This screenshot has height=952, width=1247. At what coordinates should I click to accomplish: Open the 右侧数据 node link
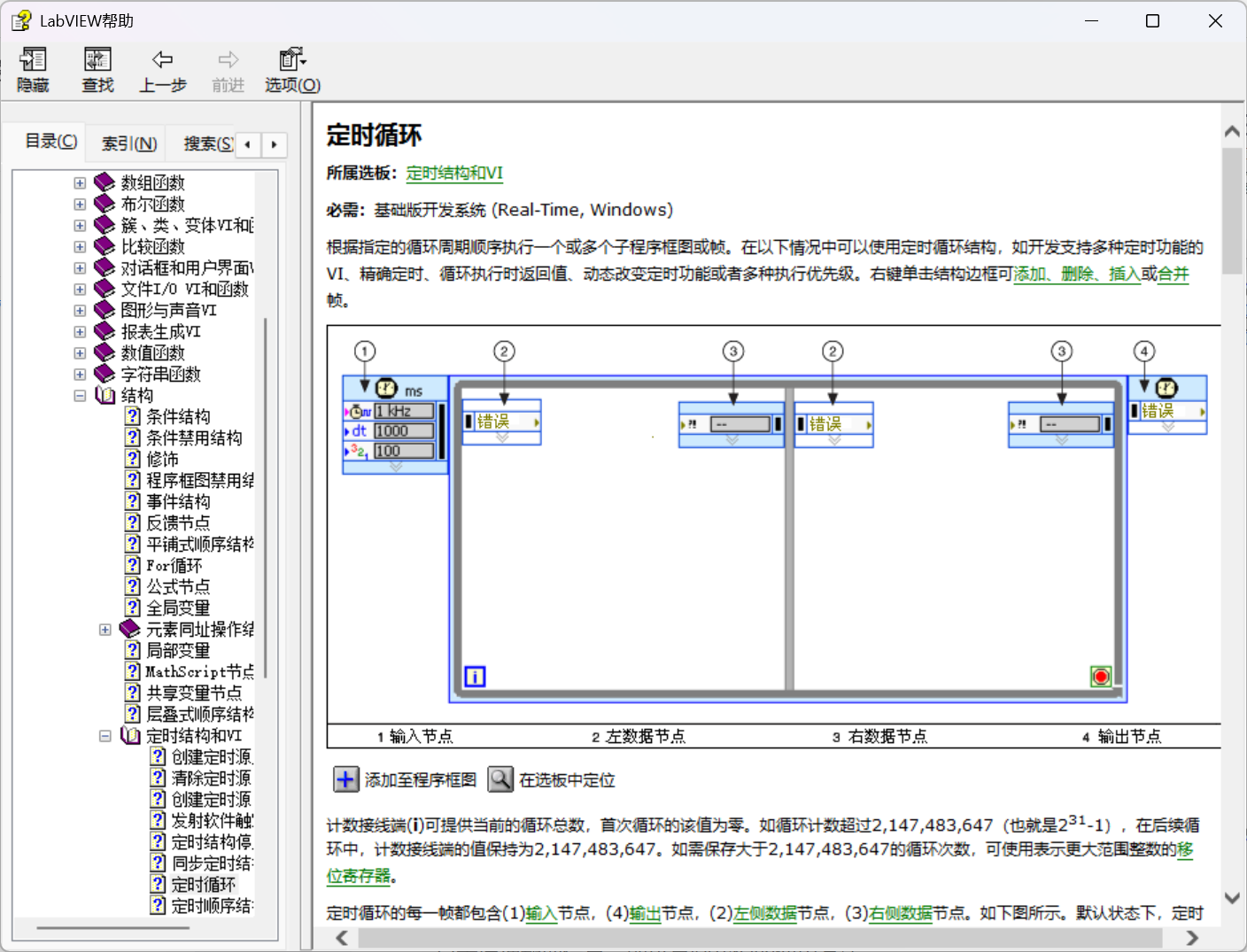[901, 913]
